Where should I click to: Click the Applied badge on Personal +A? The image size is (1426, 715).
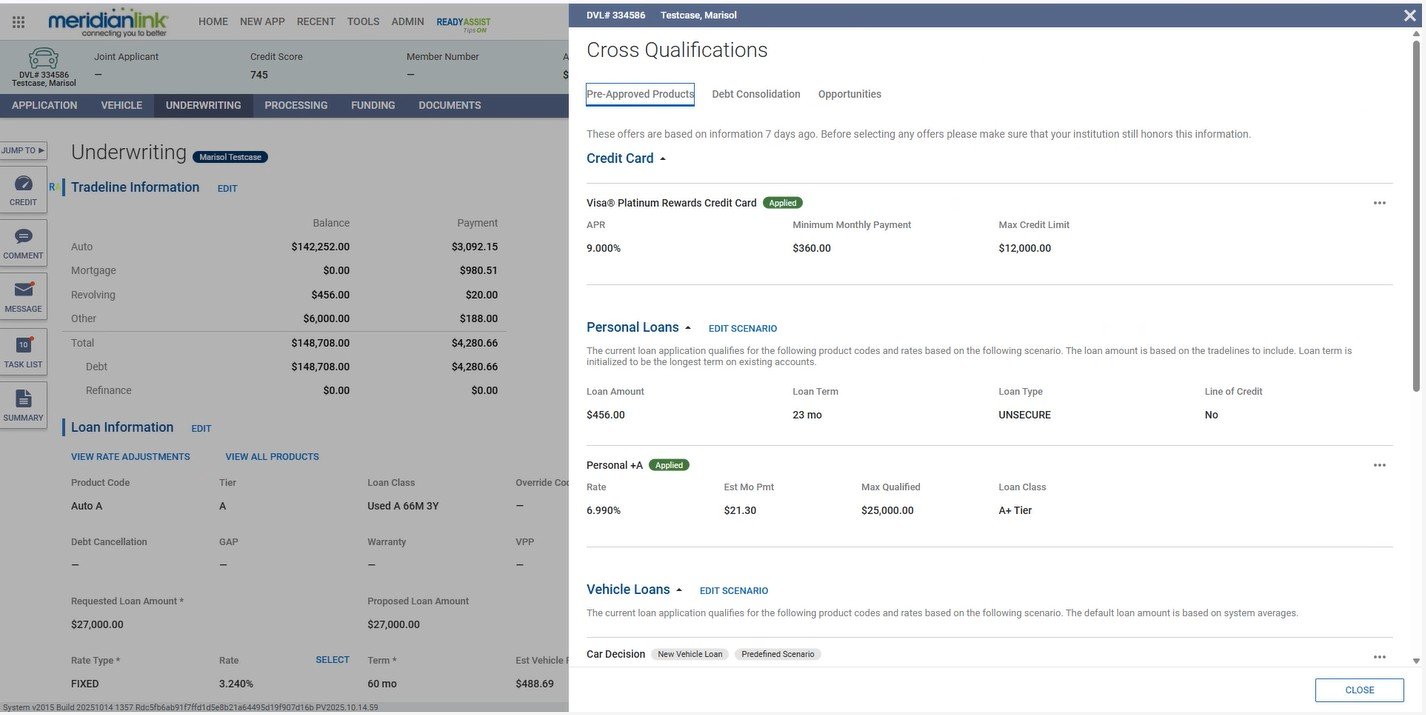[669, 465]
